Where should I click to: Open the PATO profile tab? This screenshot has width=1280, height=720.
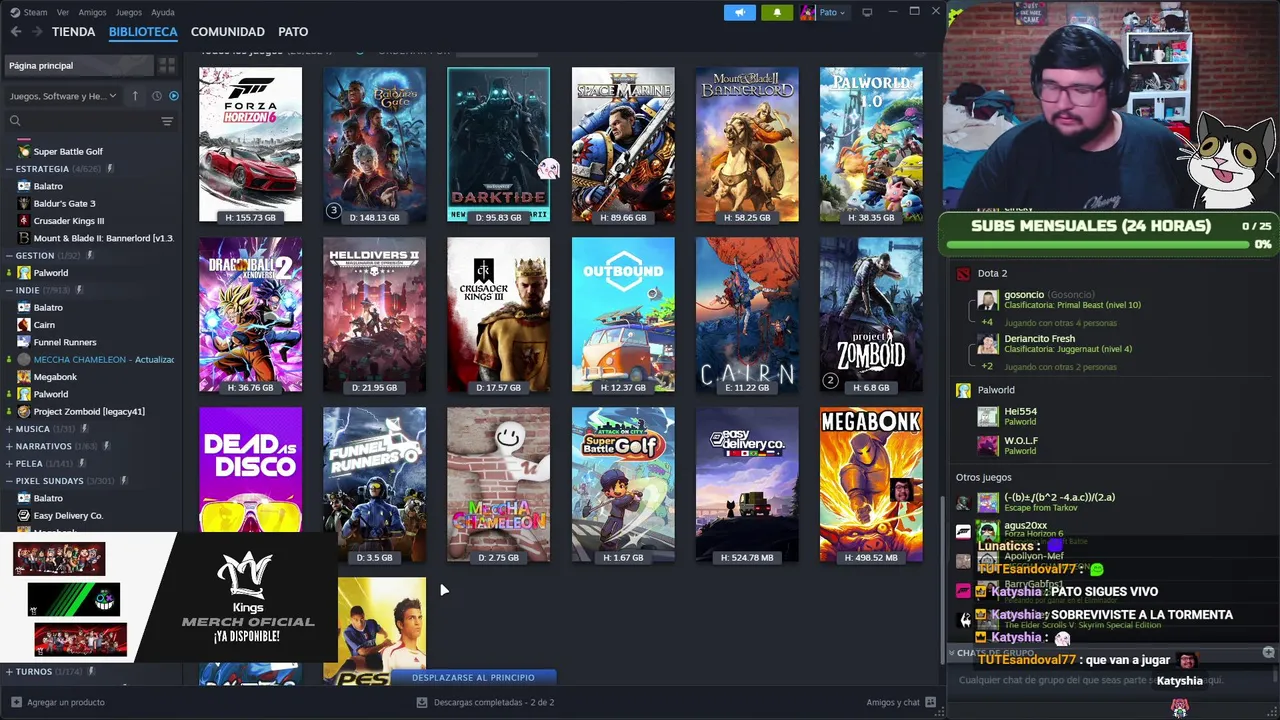click(293, 32)
